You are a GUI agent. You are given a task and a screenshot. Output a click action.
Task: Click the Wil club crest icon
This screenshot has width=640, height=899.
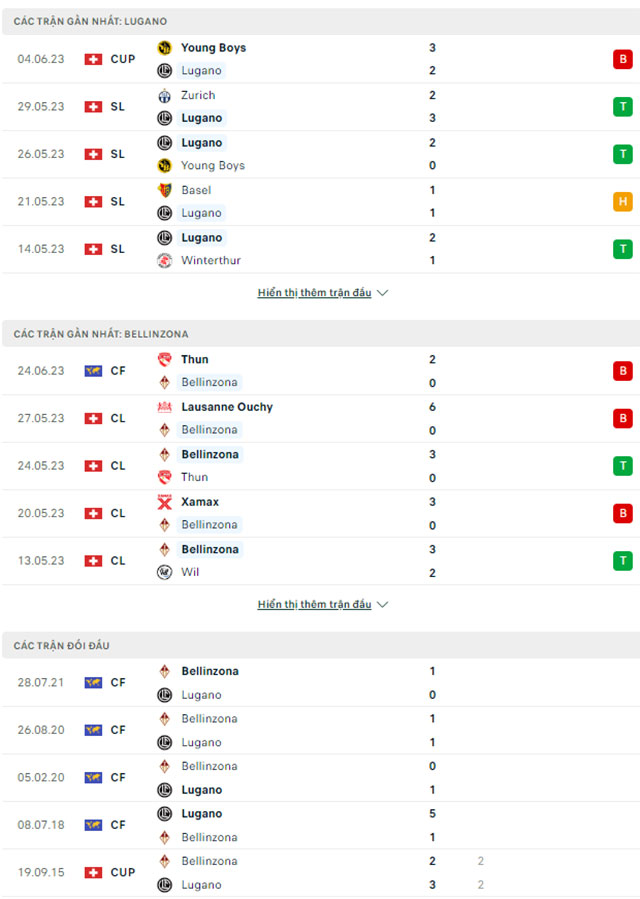[x=165, y=573]
